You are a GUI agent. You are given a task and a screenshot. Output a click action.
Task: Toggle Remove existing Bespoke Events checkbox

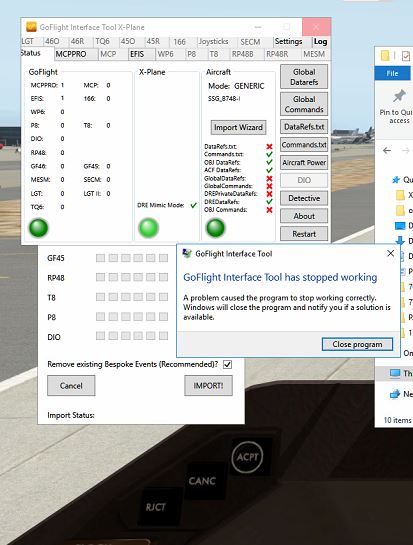tap(227, 364)
